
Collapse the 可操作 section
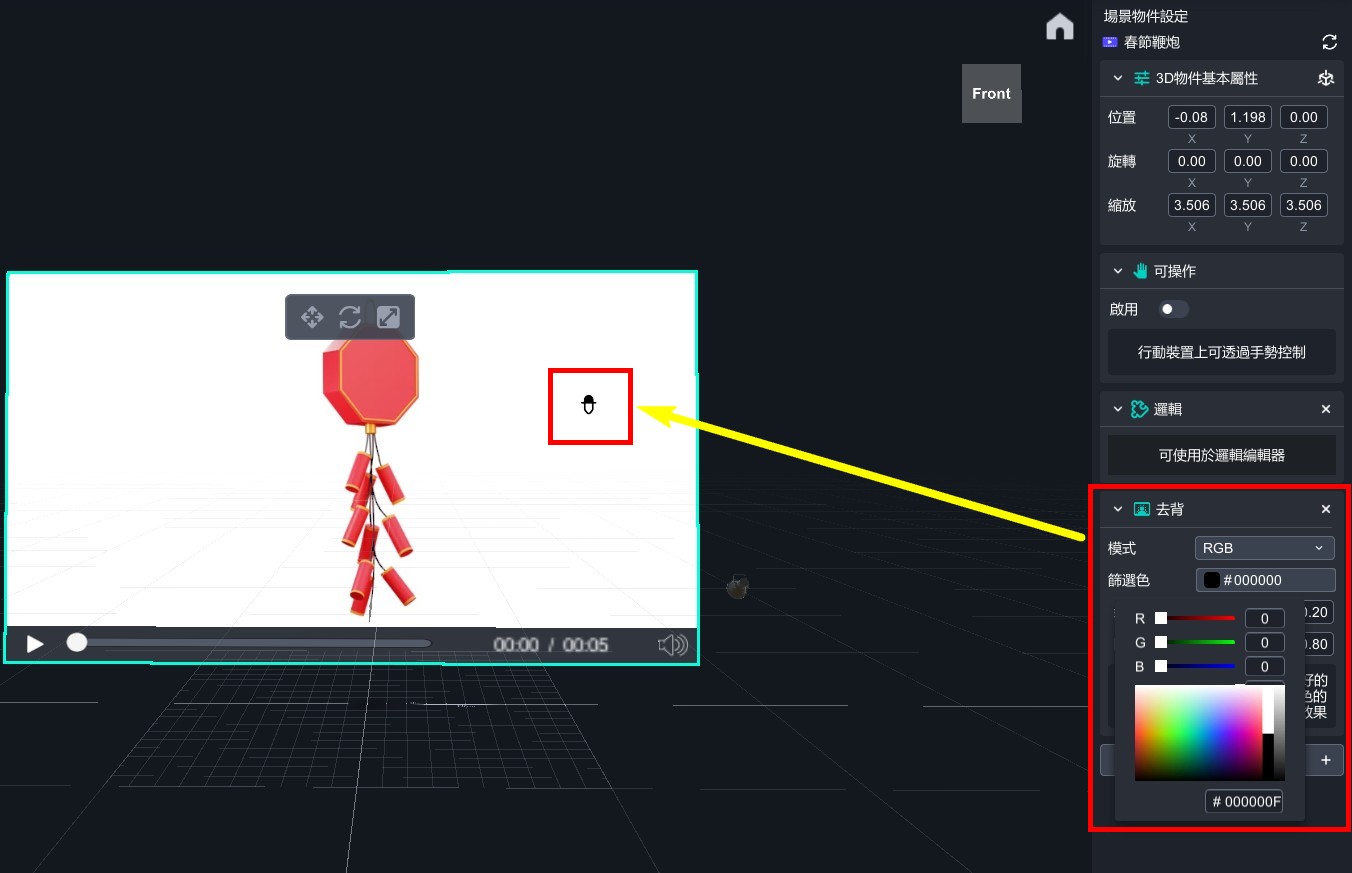pyautogui.click(x=1118, y=271)
